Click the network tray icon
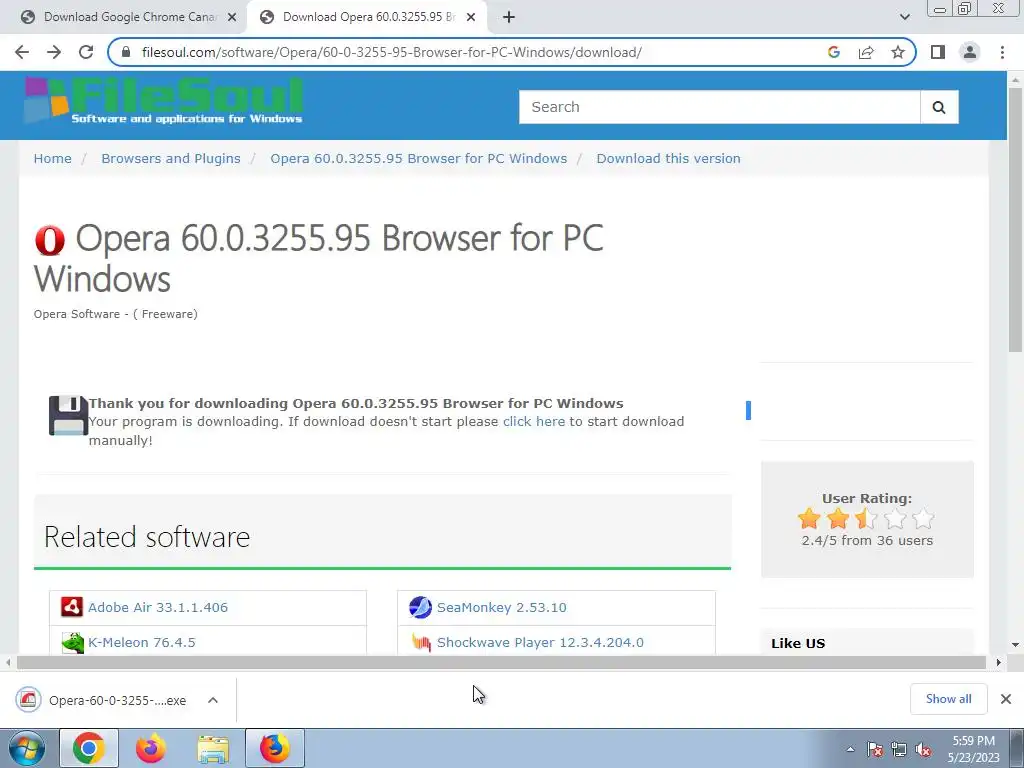 tap(899, 749)
